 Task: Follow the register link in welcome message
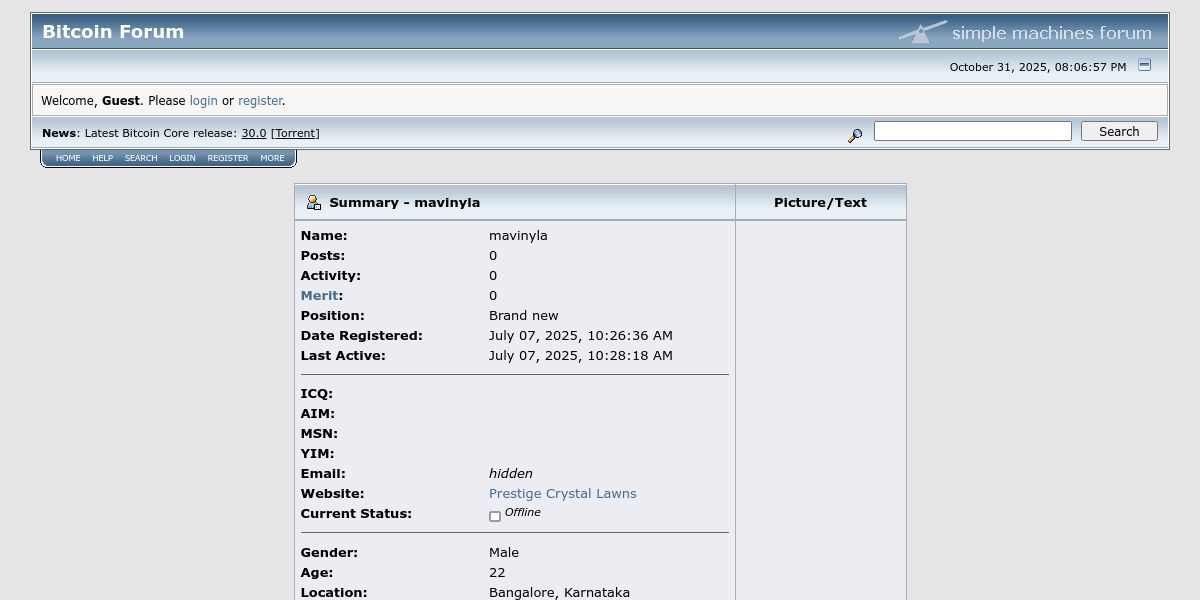click(260, 101)
